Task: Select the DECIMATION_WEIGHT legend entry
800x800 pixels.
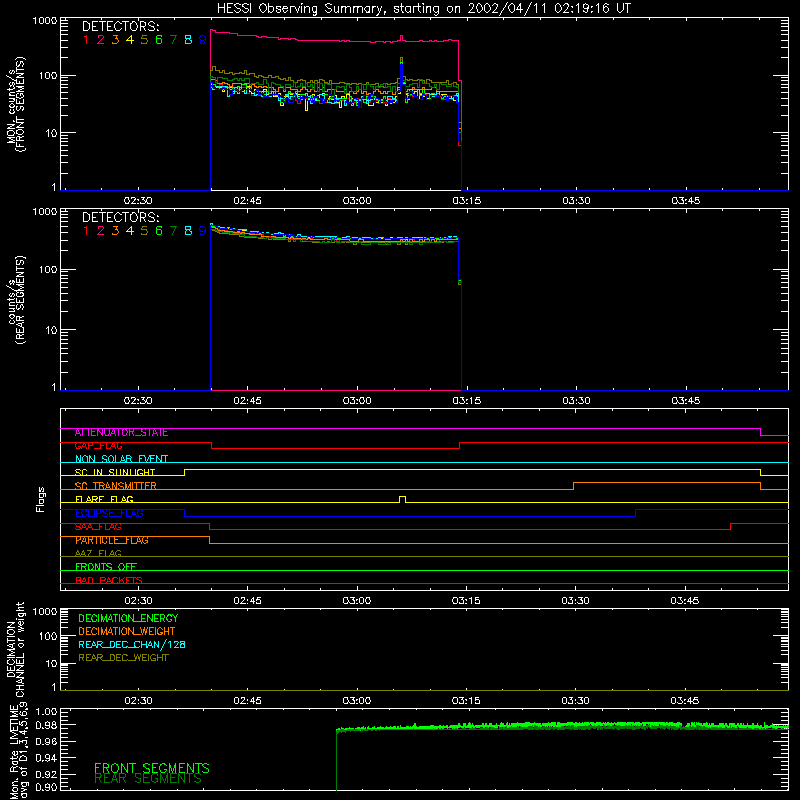Action: (127, 632)
